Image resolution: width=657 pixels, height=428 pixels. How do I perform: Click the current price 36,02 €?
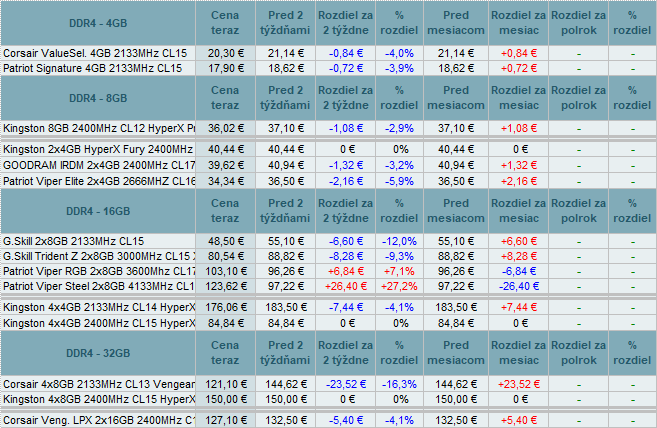pyautogui.click(x=226, y=128)
